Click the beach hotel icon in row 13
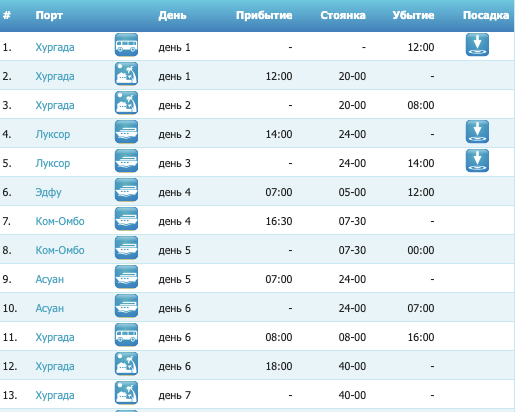Viewport: 530px width, 412px height. pyautogui.click(x=126, y=393)
